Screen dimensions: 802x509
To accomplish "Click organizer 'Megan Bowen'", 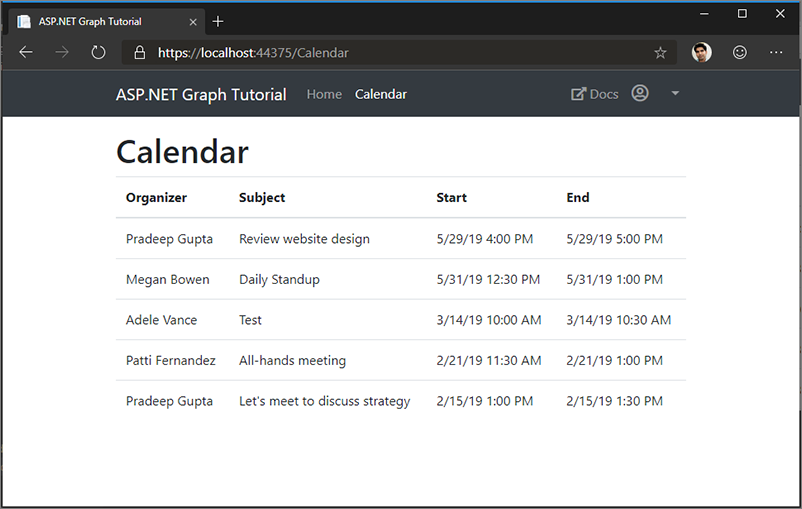I will point(168,279).
